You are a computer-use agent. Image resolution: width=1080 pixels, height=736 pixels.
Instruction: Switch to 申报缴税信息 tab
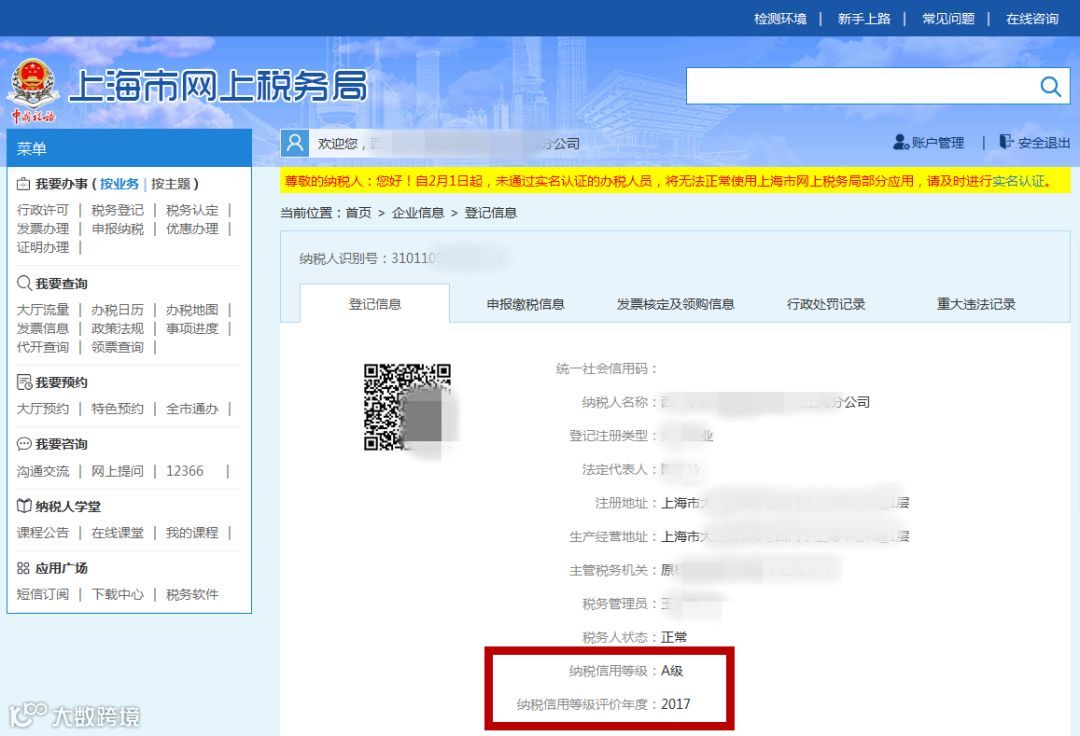tap(526, 304)
